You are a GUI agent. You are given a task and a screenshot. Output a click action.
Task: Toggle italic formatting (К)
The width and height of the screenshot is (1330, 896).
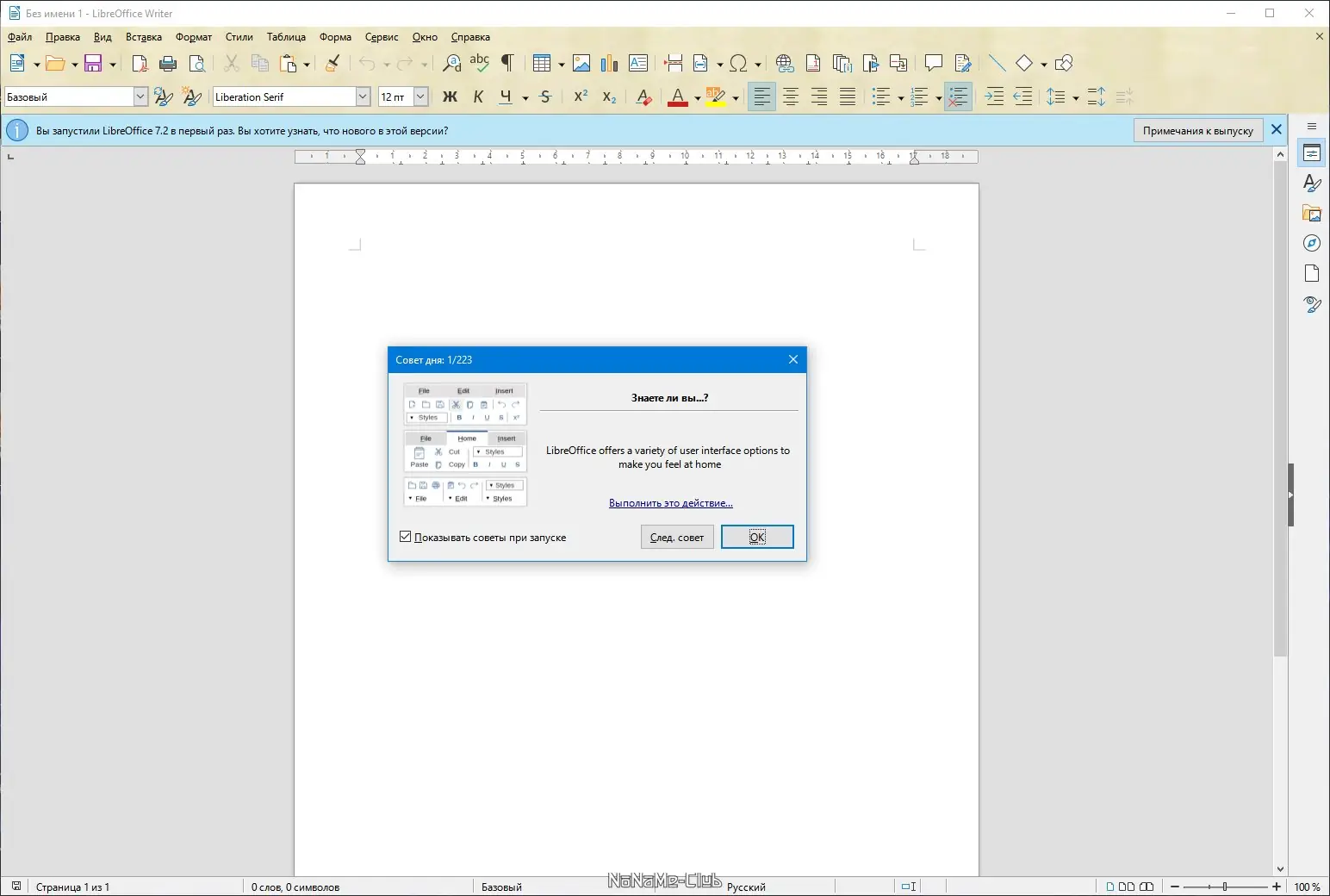pyautogui.click(x=478, y=97)
